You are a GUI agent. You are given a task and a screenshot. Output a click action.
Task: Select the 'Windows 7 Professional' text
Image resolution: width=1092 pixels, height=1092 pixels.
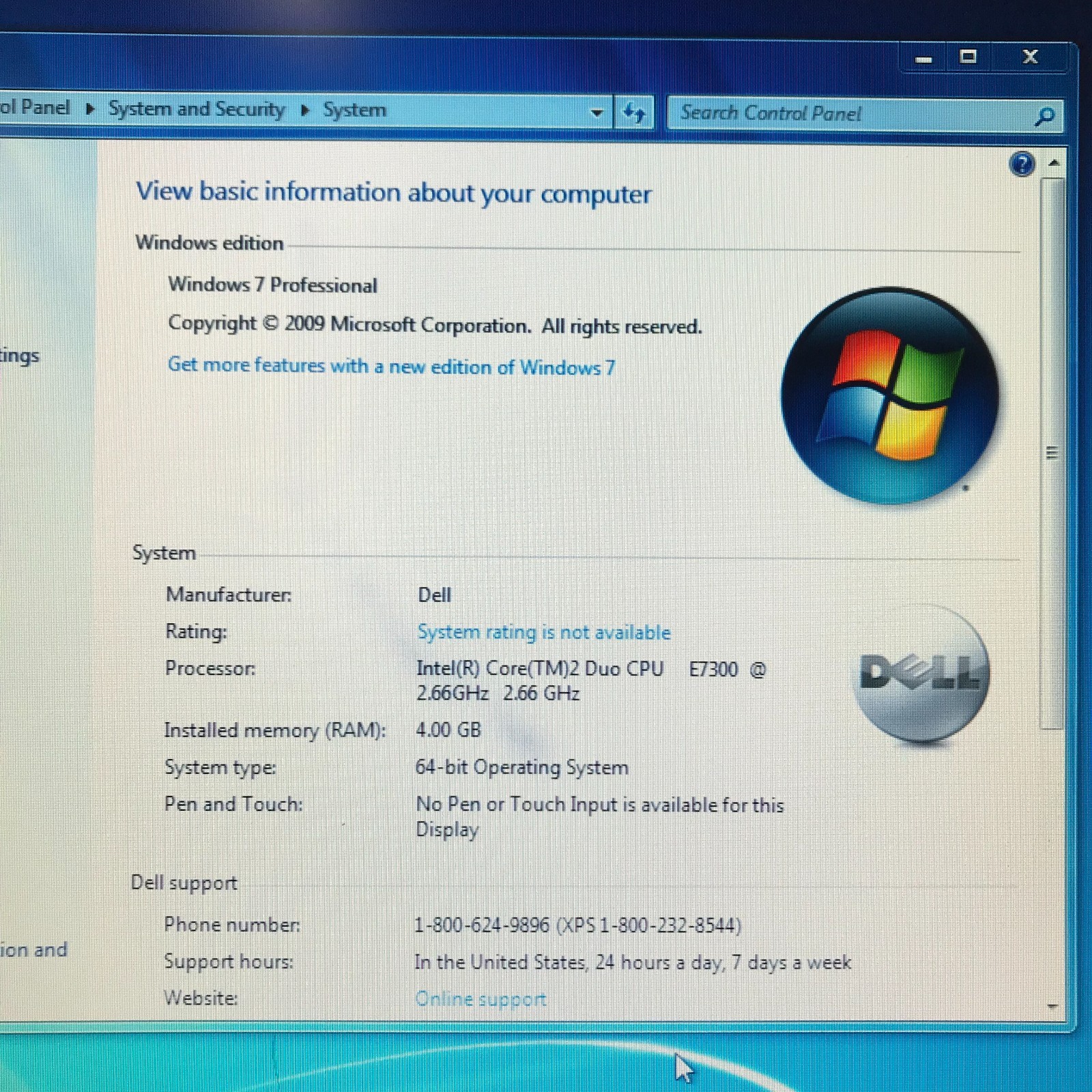(272, 285)
